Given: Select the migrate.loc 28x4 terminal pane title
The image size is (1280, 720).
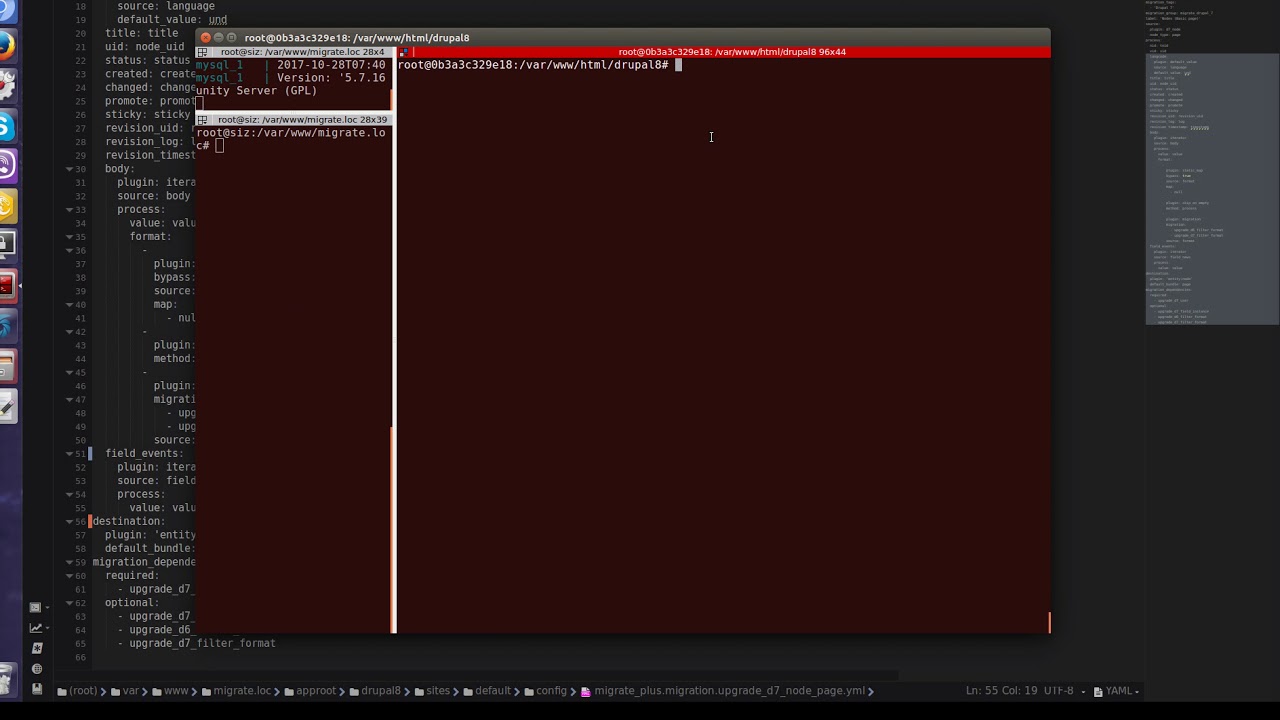Looking at the screenshot, I should point(301,52).
